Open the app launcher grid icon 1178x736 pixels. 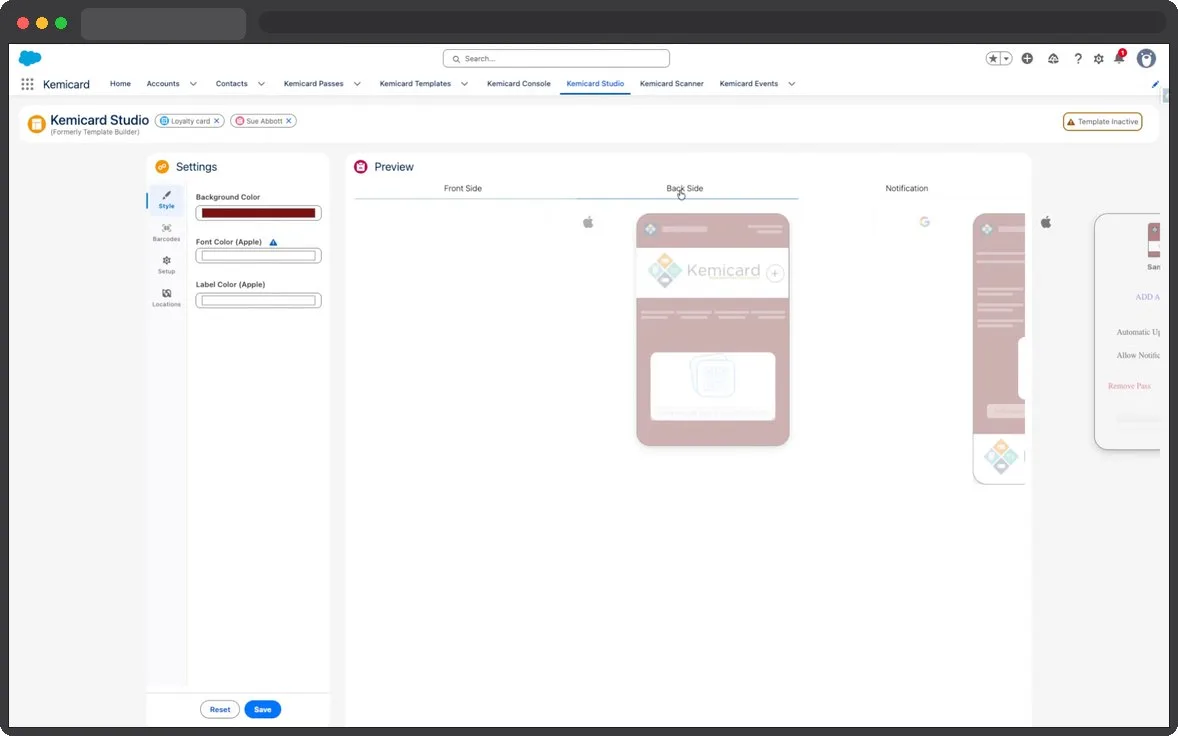[x=27, y=84]
